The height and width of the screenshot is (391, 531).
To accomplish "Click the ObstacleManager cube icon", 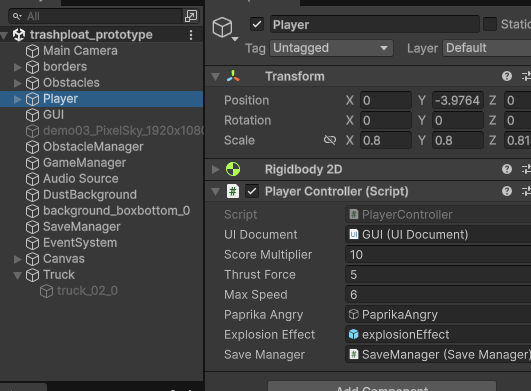I will tap(33, 147).
